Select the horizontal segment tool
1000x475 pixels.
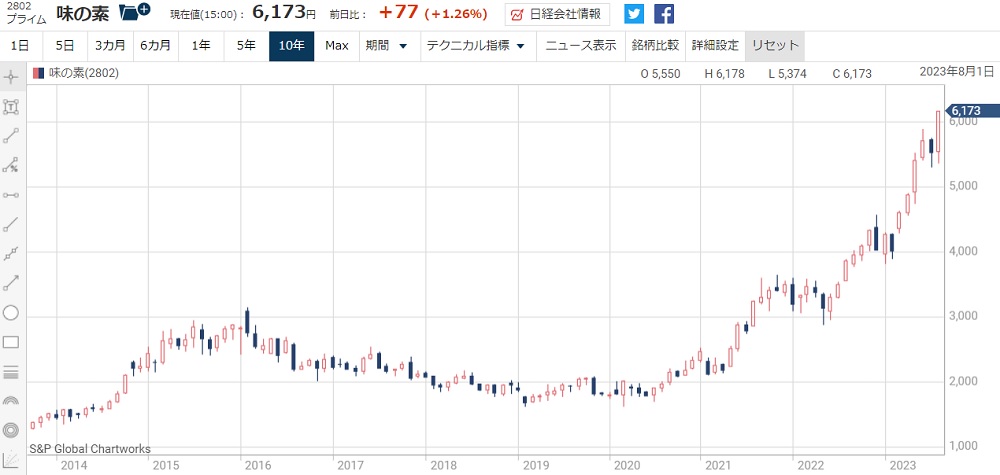(x=11, y=194)
